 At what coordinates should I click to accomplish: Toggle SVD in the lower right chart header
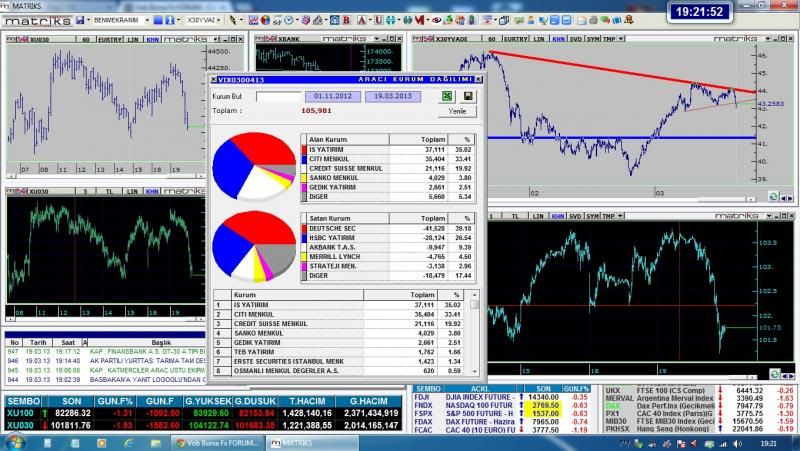(576, 216)
